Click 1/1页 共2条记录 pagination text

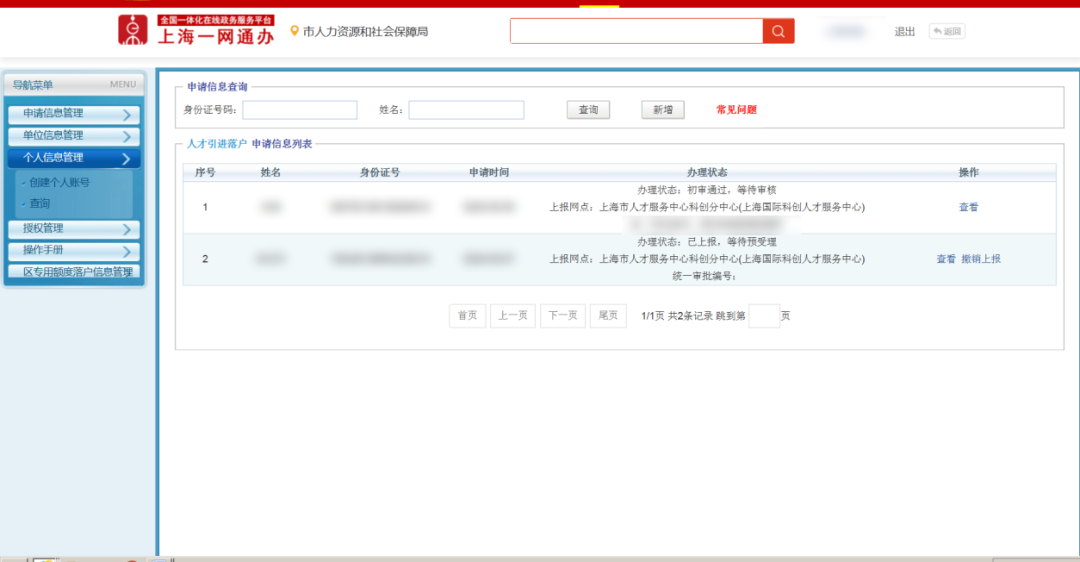[x=676, y=316]
